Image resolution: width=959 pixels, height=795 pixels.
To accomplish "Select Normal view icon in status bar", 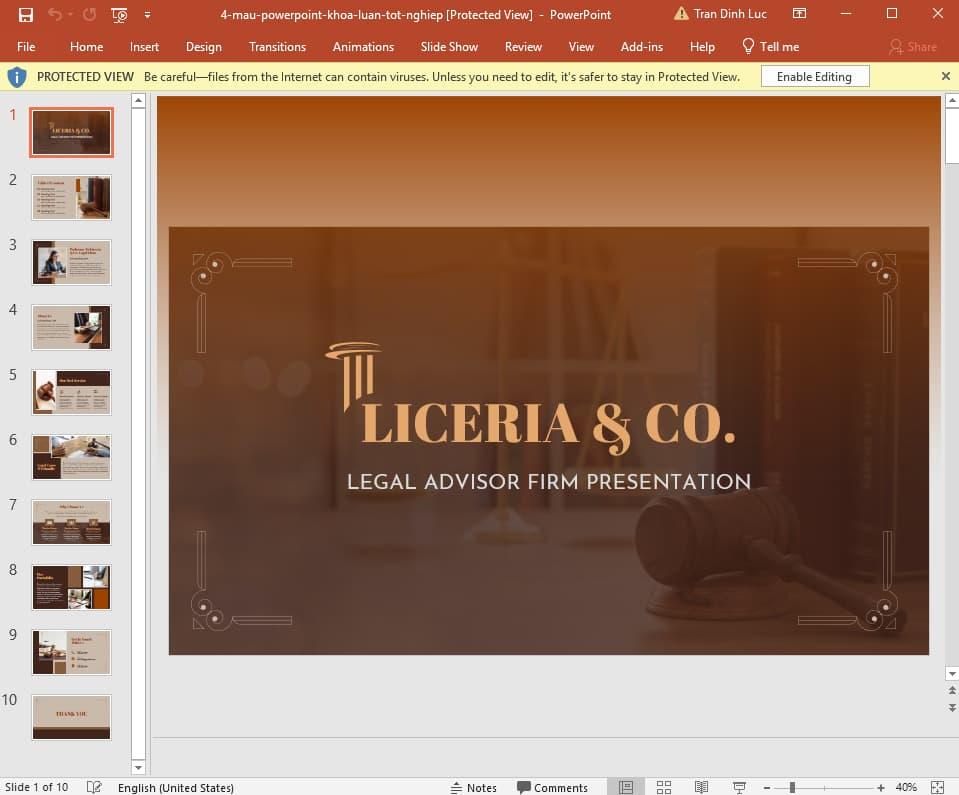I will click(626, 787).
